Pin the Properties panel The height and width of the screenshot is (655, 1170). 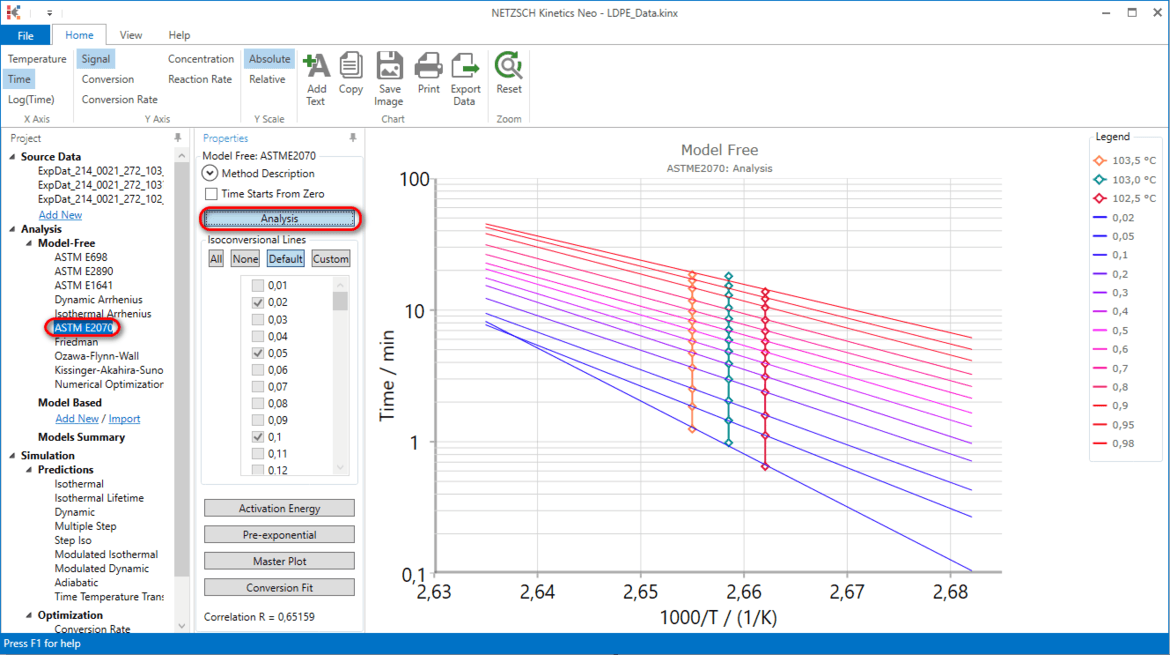[353, 138]
